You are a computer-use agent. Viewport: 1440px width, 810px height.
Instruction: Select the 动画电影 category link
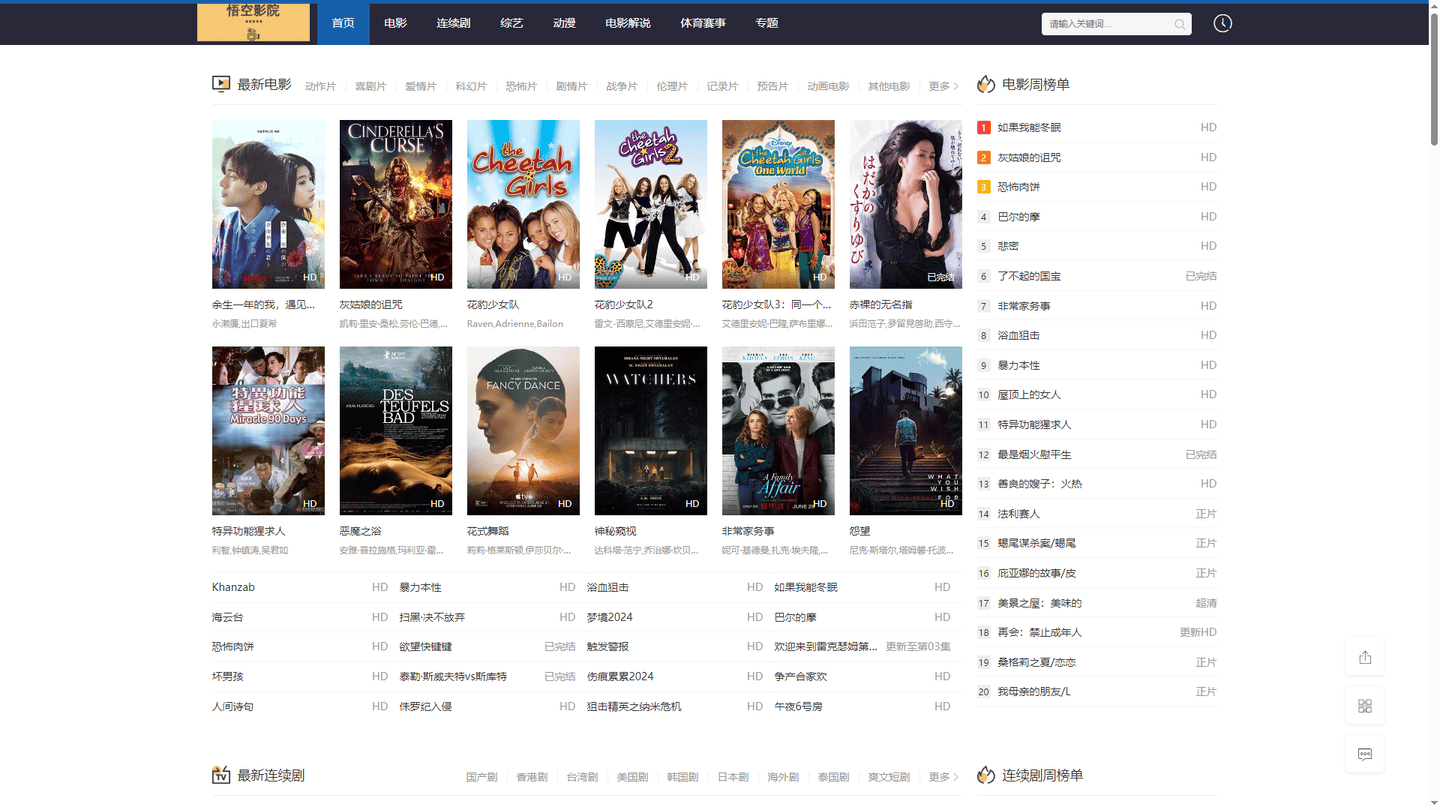pyautogui.click(x=828, y=86)
